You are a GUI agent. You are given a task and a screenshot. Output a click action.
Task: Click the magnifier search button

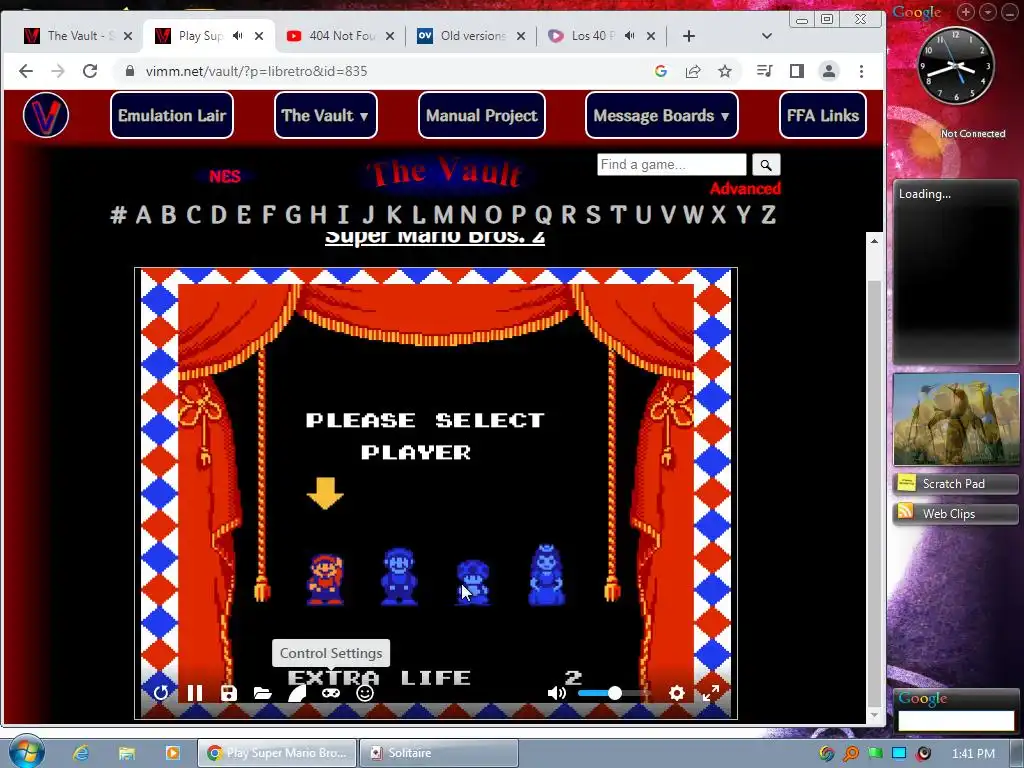pos(766,165)
